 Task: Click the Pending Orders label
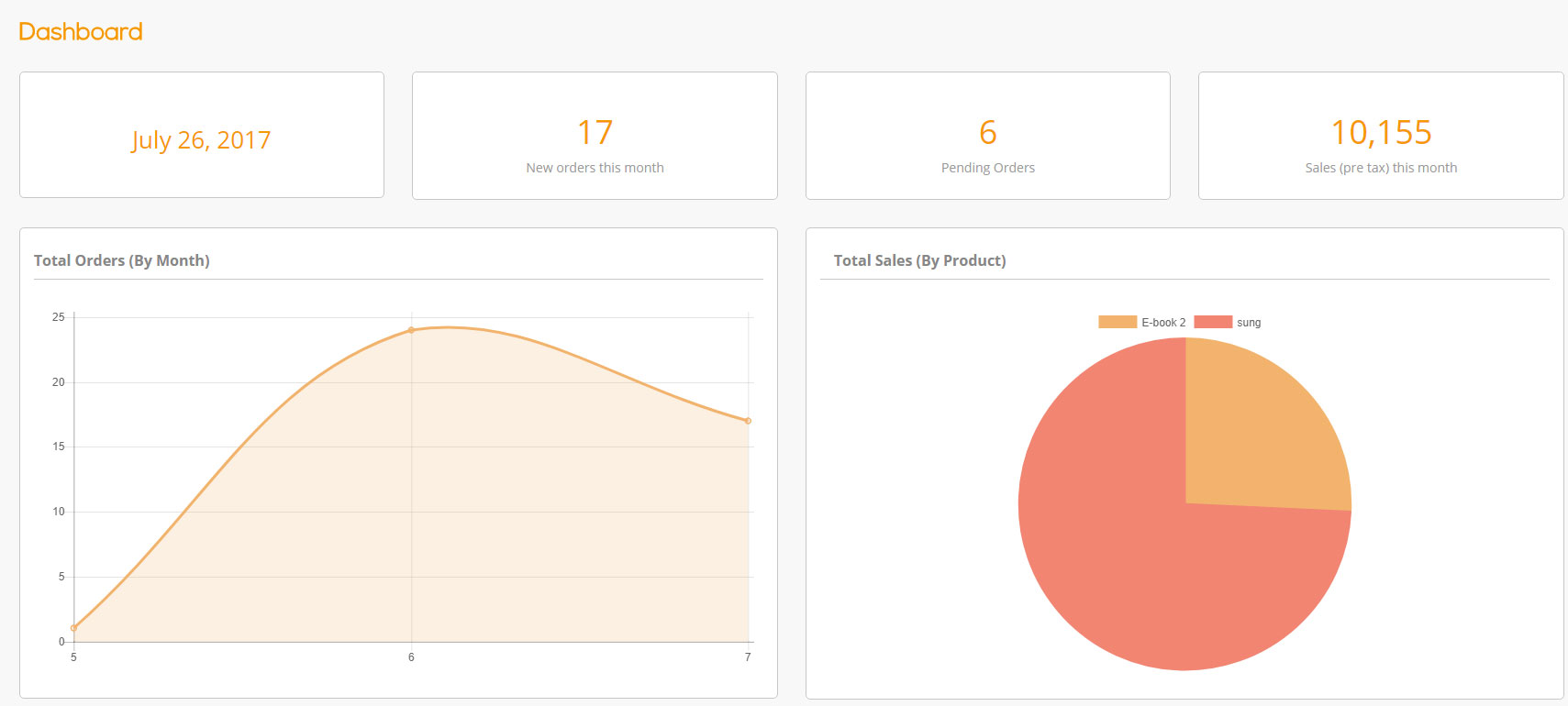[x=988, y=168]
